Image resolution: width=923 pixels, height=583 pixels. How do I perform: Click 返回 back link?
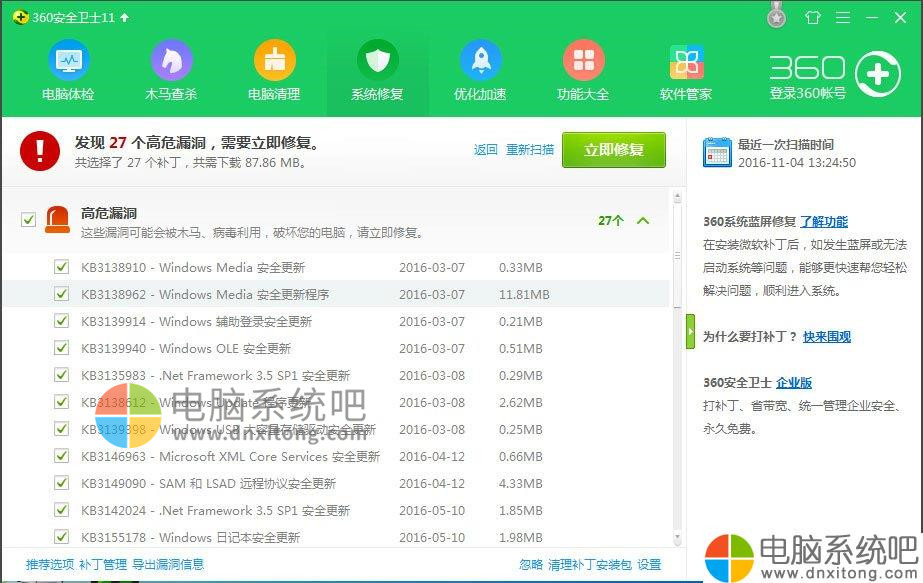coord(486,150)
